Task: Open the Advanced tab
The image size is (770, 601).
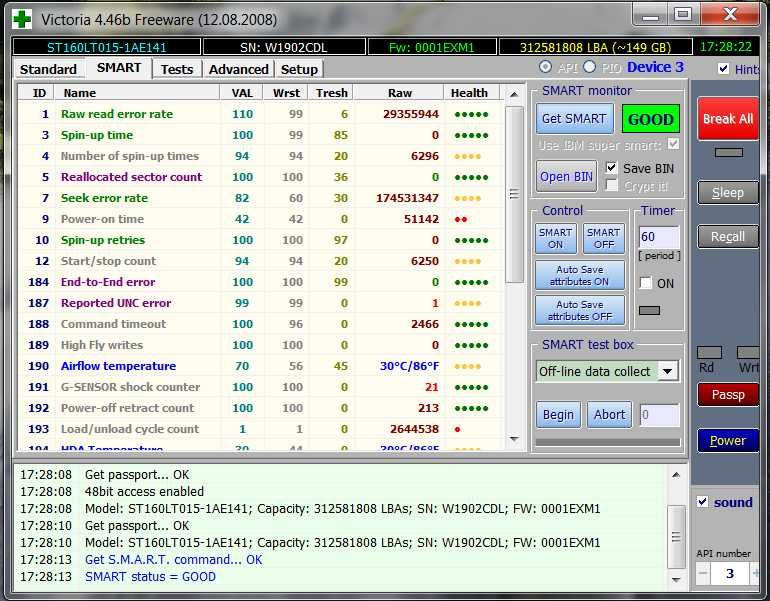Action: pyautogui.click(x=239, y=69)
